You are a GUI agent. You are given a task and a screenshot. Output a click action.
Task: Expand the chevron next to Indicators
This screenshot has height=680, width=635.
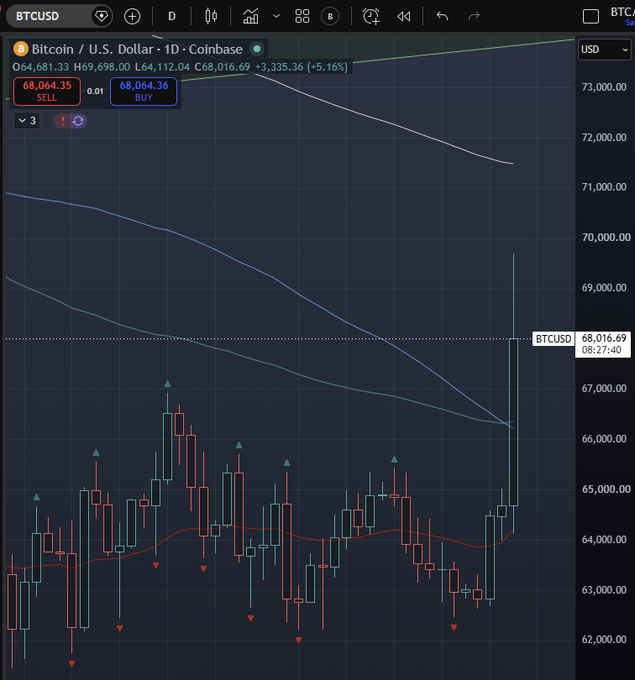[x=276, y=16]
